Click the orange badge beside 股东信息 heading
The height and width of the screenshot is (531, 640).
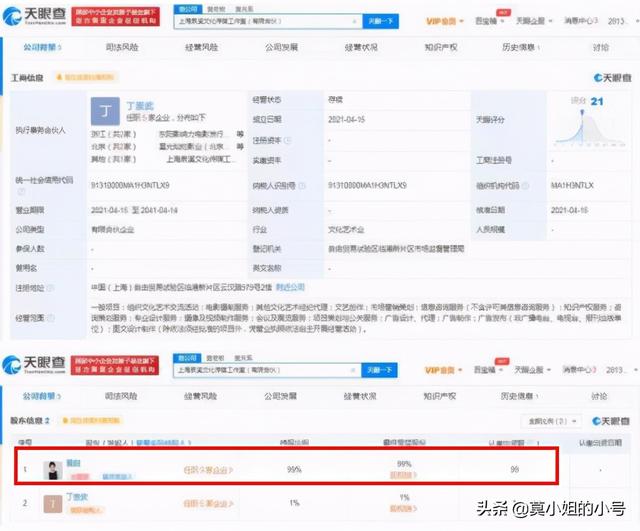pyautogui.click(x=91, y=420)
